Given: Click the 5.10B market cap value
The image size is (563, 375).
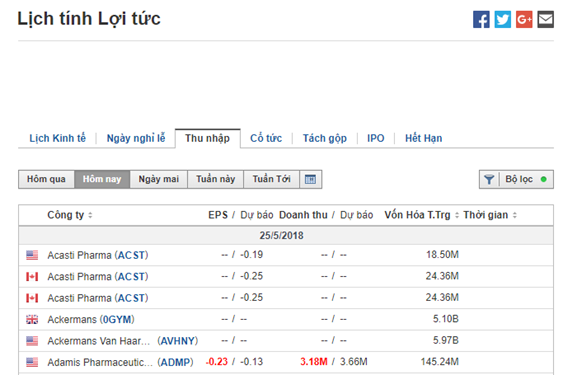Looking at the screenshot, I should pos(446,319).
